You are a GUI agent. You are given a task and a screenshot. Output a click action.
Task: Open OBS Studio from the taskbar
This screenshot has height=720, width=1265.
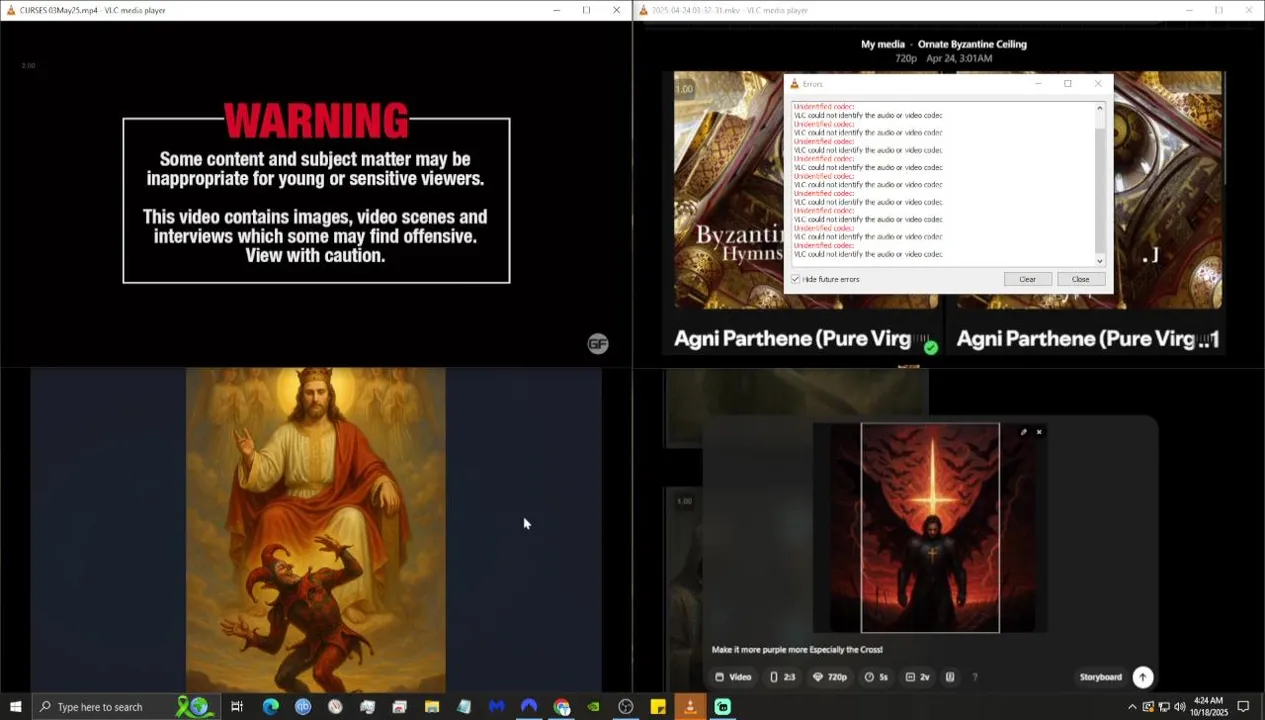click(x=626, y=707)
